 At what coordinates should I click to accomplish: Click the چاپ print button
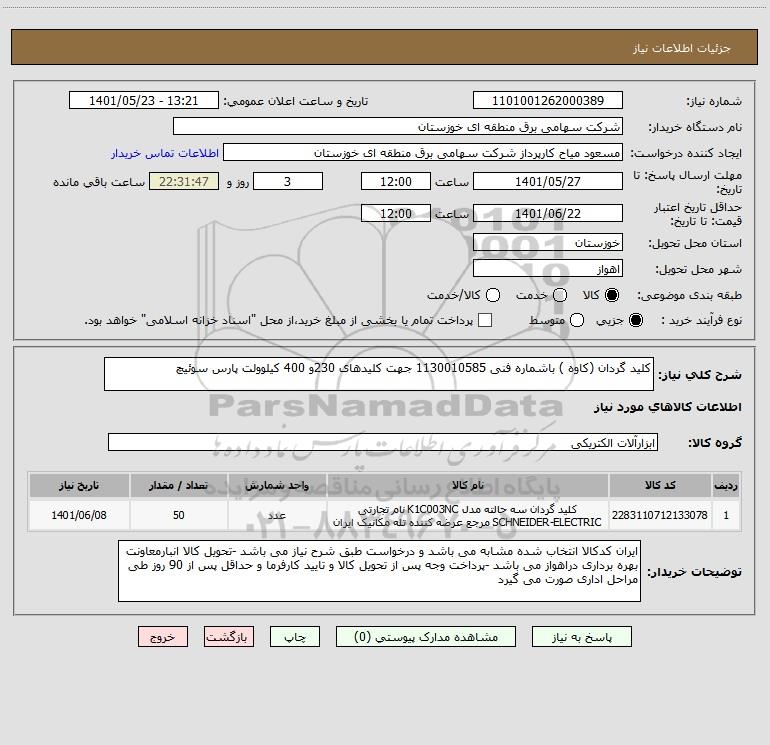point(295,637)
